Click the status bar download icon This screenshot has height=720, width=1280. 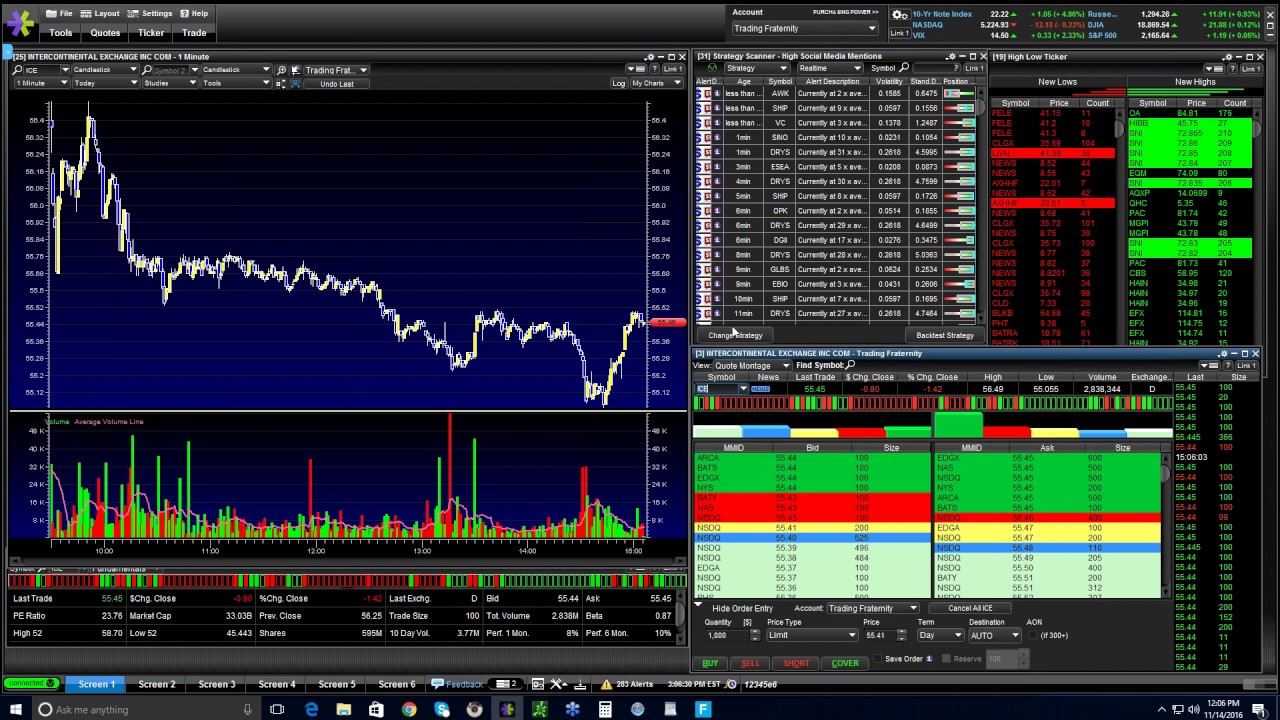point(580,684)
